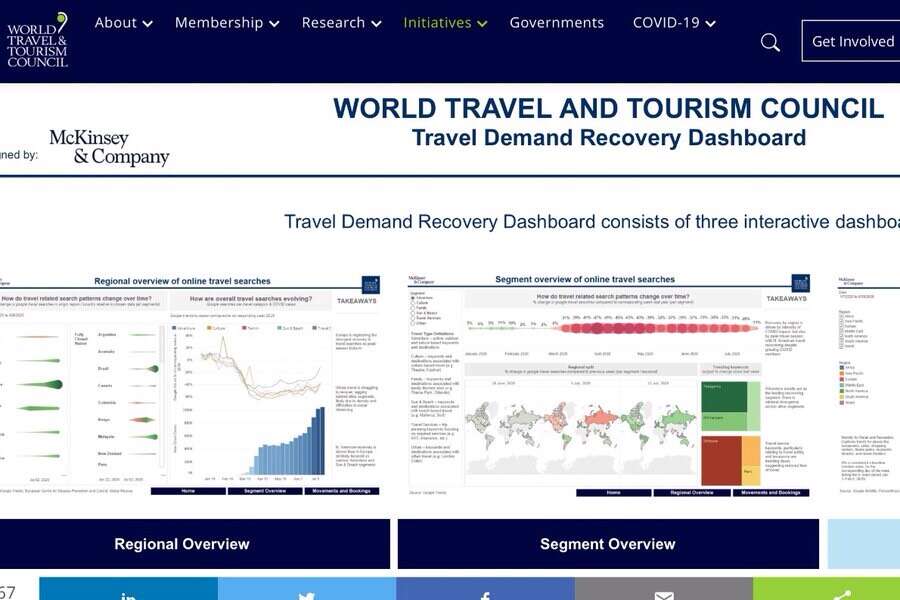Click the "WORLD TRAVEL AND TOURISM COUNCIL" heading
This screenshot has height=600, width=900.
coord(609,108)
